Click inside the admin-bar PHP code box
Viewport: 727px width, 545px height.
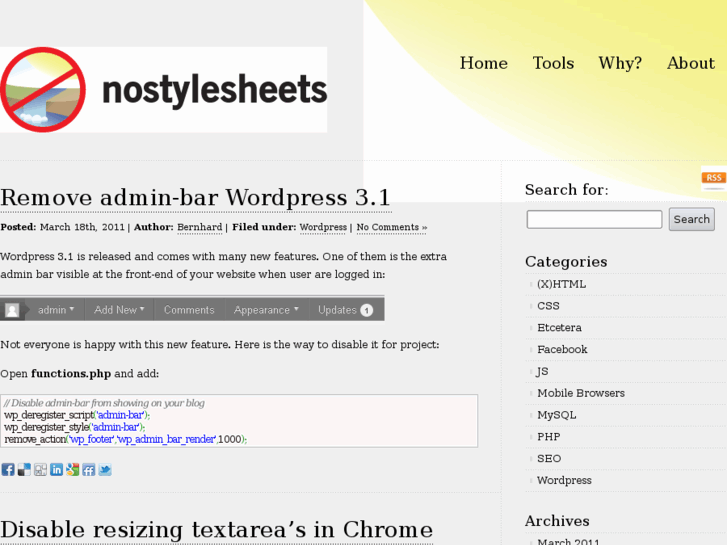pos(239,421)
